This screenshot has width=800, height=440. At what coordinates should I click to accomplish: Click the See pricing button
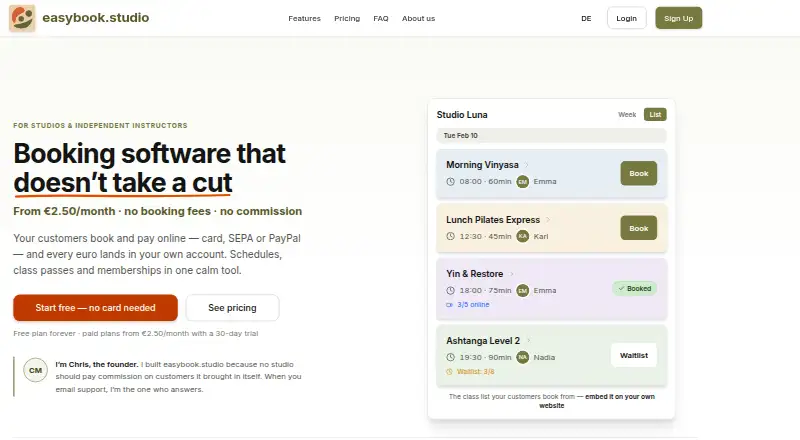pos(232,308)
